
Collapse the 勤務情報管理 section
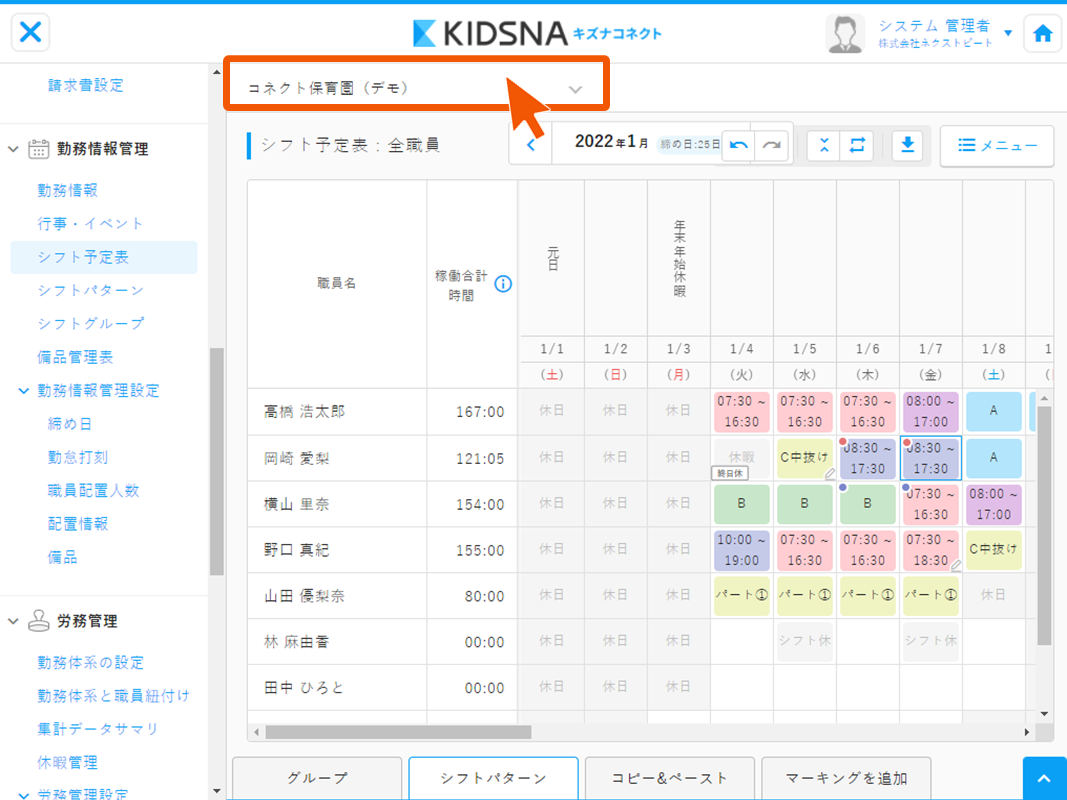click(x=14, y=149)
